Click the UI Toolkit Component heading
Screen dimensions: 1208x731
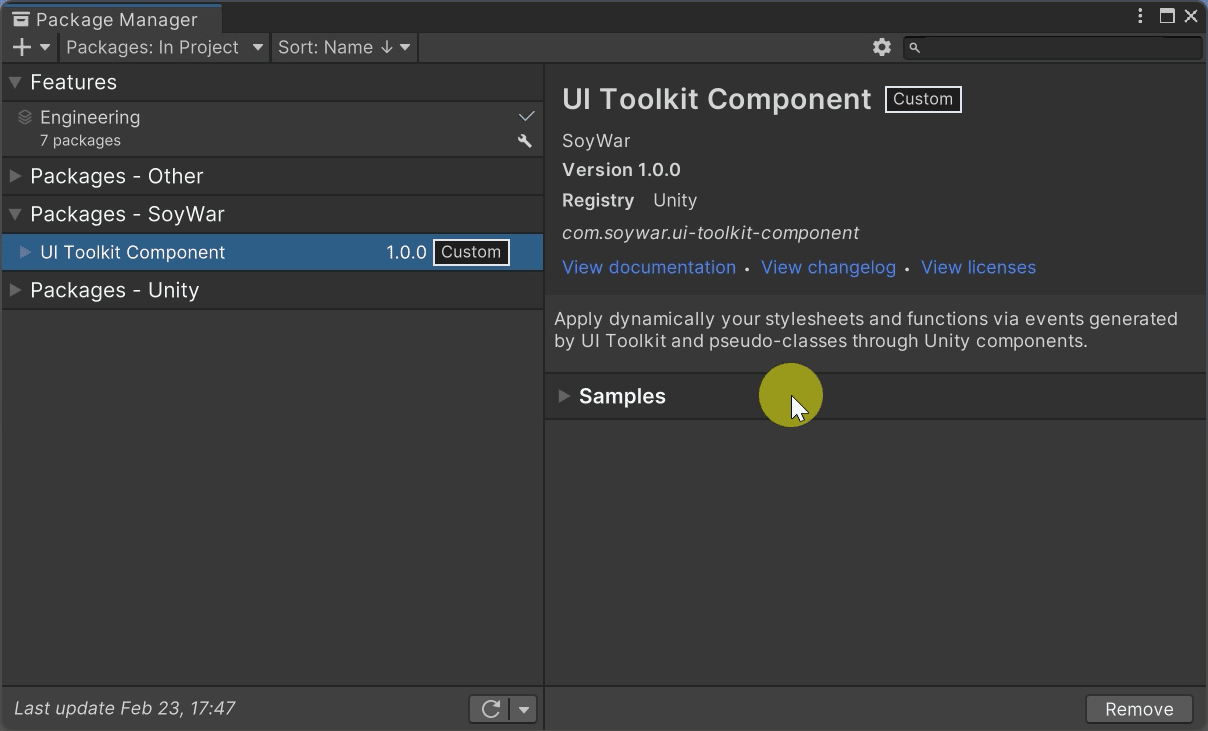[x=717, y=99]
